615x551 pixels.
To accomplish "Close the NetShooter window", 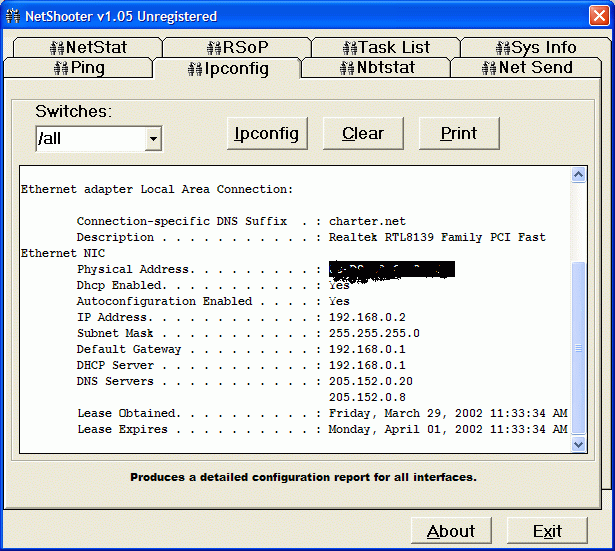I will 599,16.
